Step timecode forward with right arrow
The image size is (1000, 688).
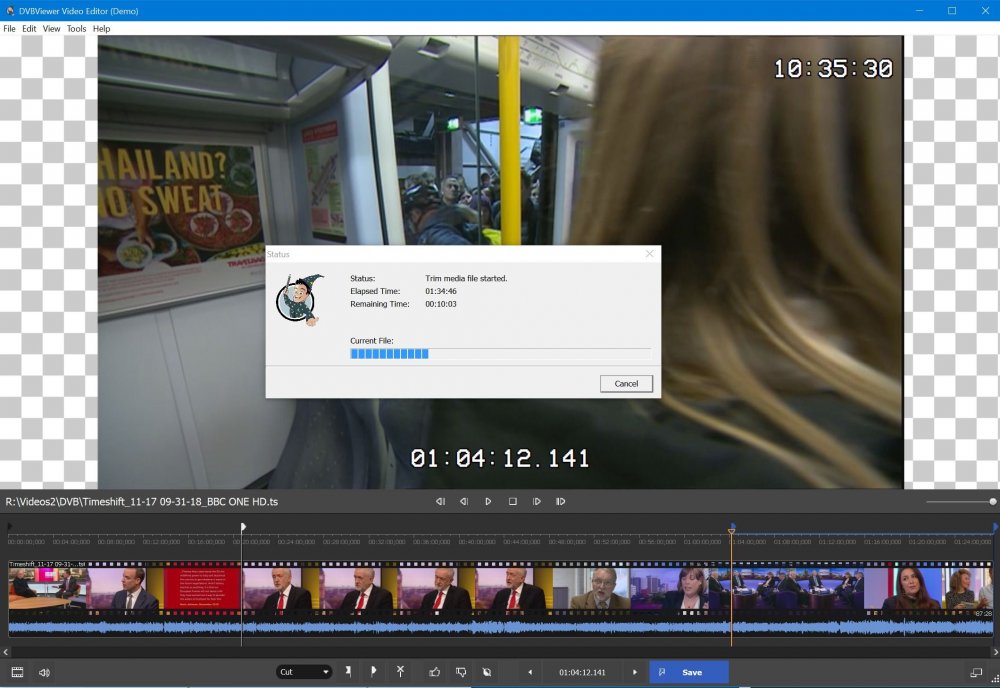click(x=635, y=672)
